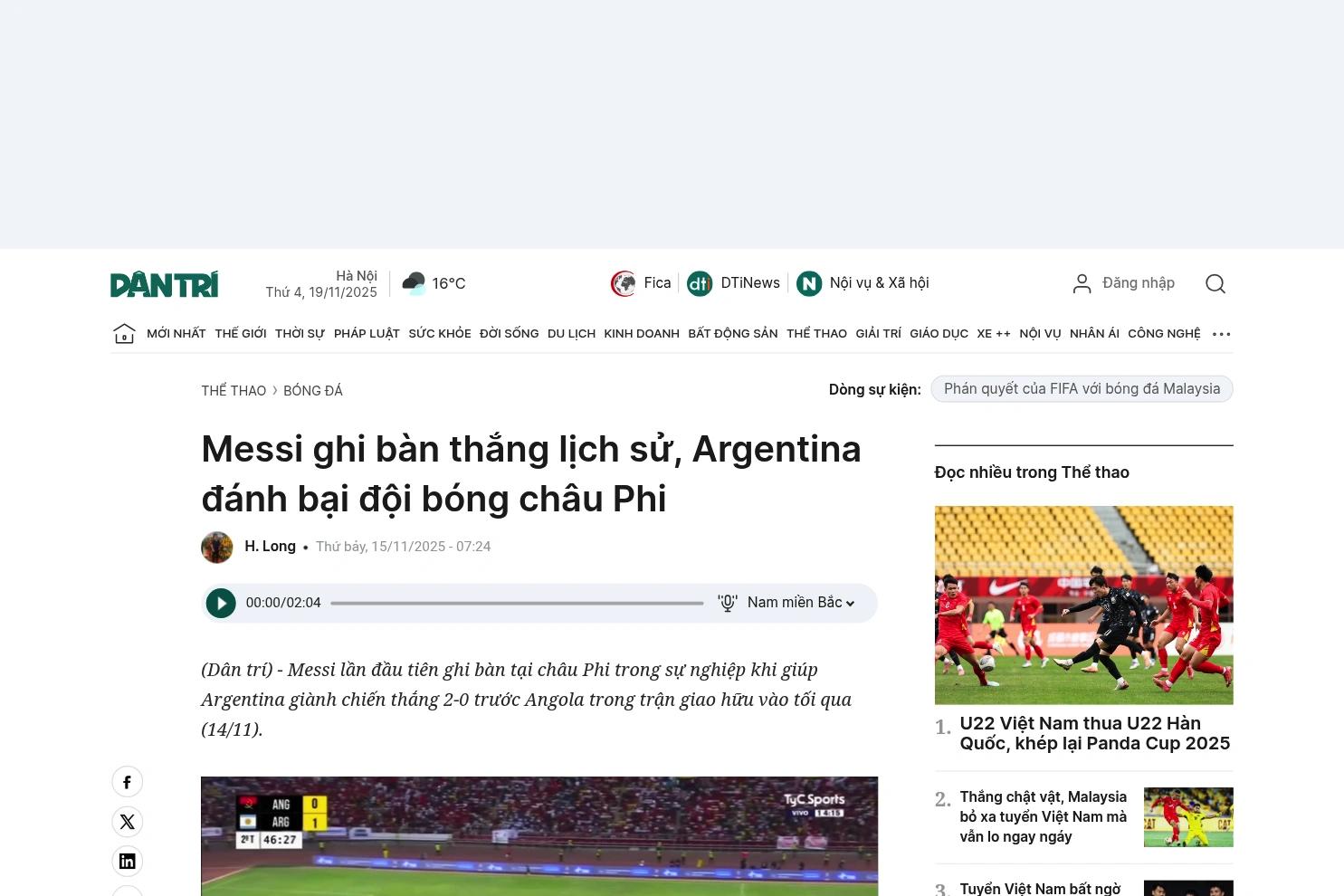1344x896 pixels.
Task: Select the CÔNG NGHỆ section
Action: (x=1164, y=334)
